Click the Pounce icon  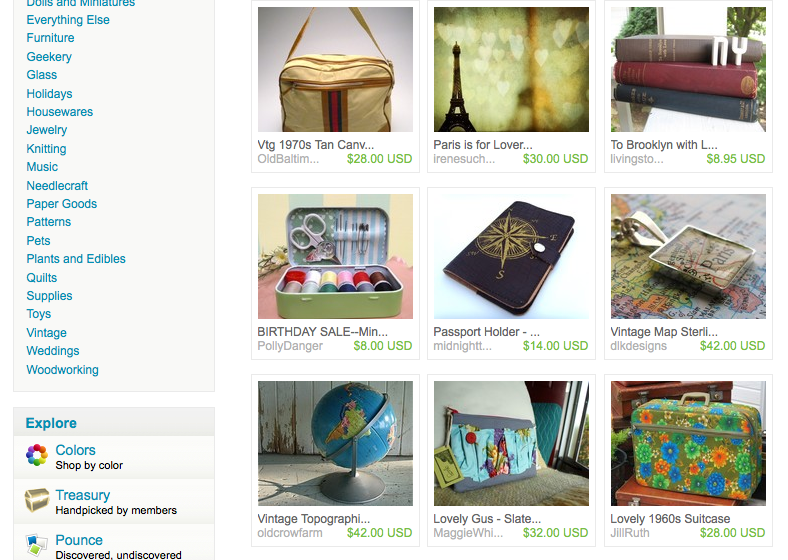click(x=37, y=545)
